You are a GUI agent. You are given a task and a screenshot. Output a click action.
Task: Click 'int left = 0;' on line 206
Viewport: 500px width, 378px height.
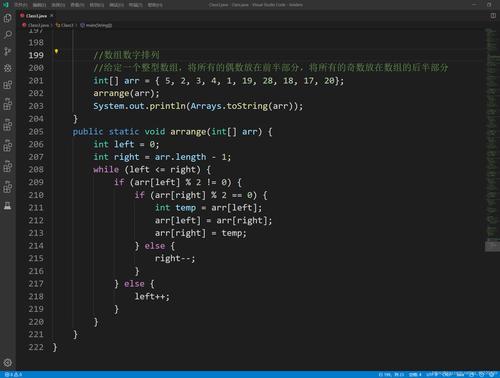click(x=126, y=144)
